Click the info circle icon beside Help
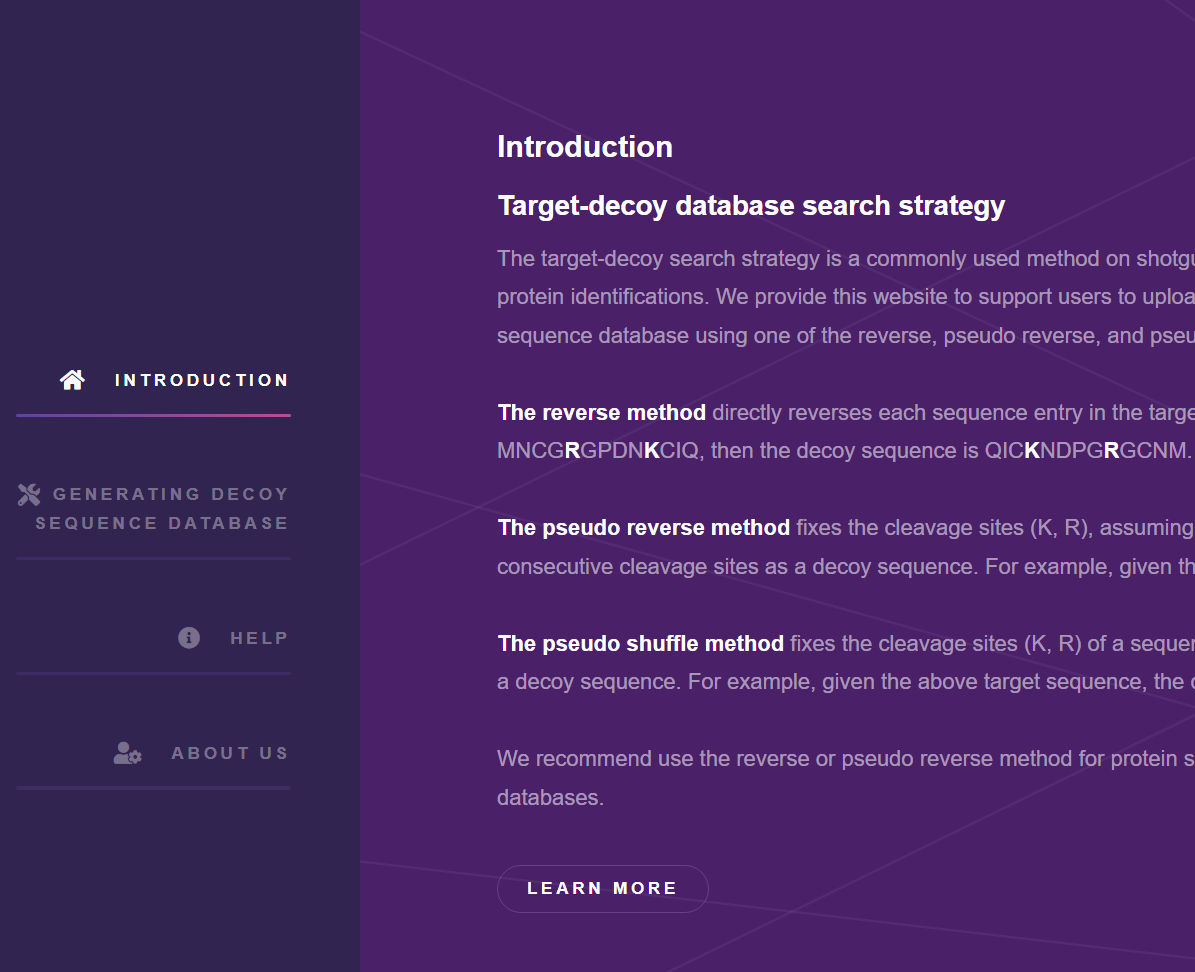 [x=189, y=637]
